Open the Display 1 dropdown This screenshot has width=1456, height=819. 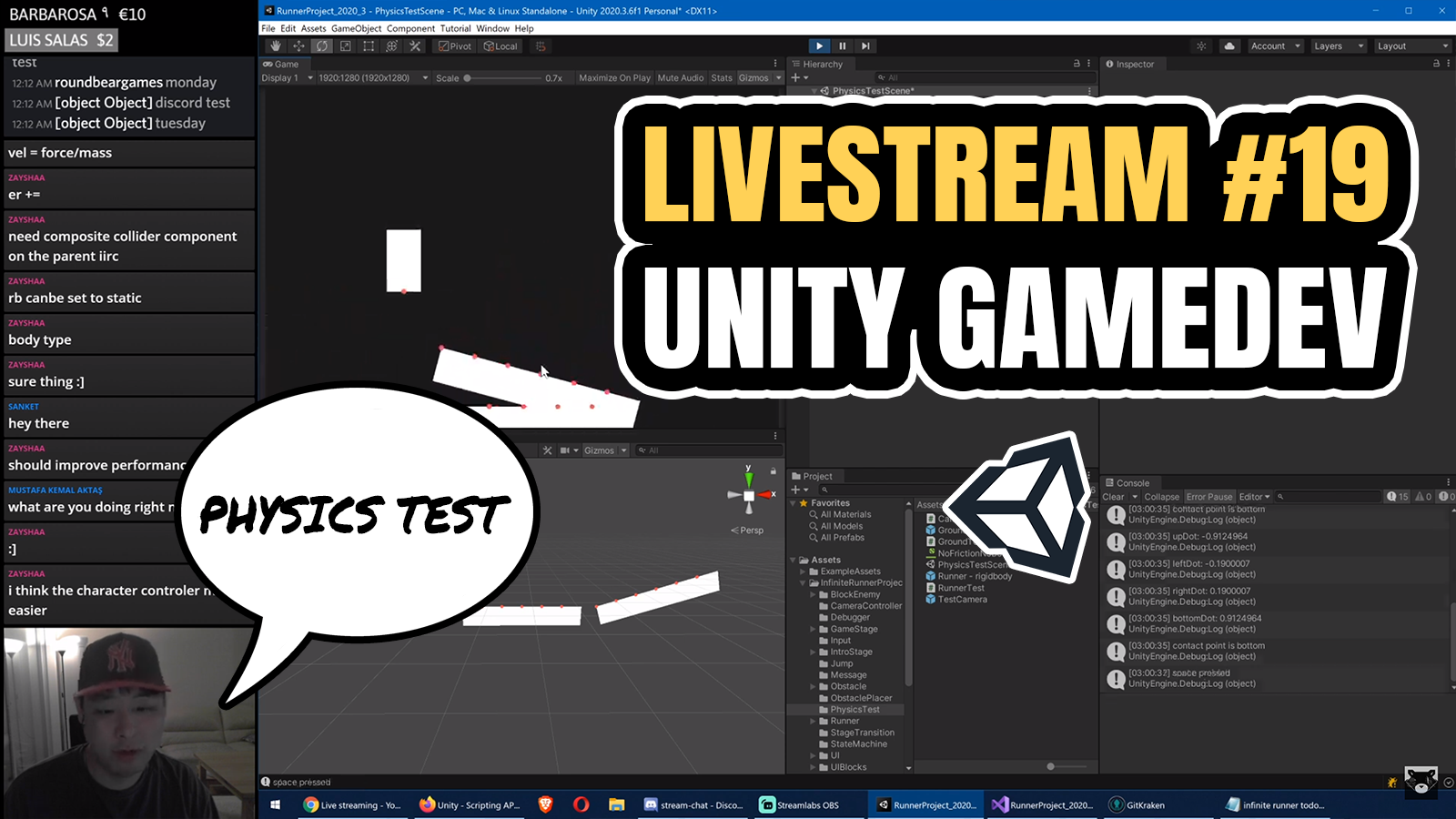287,78
